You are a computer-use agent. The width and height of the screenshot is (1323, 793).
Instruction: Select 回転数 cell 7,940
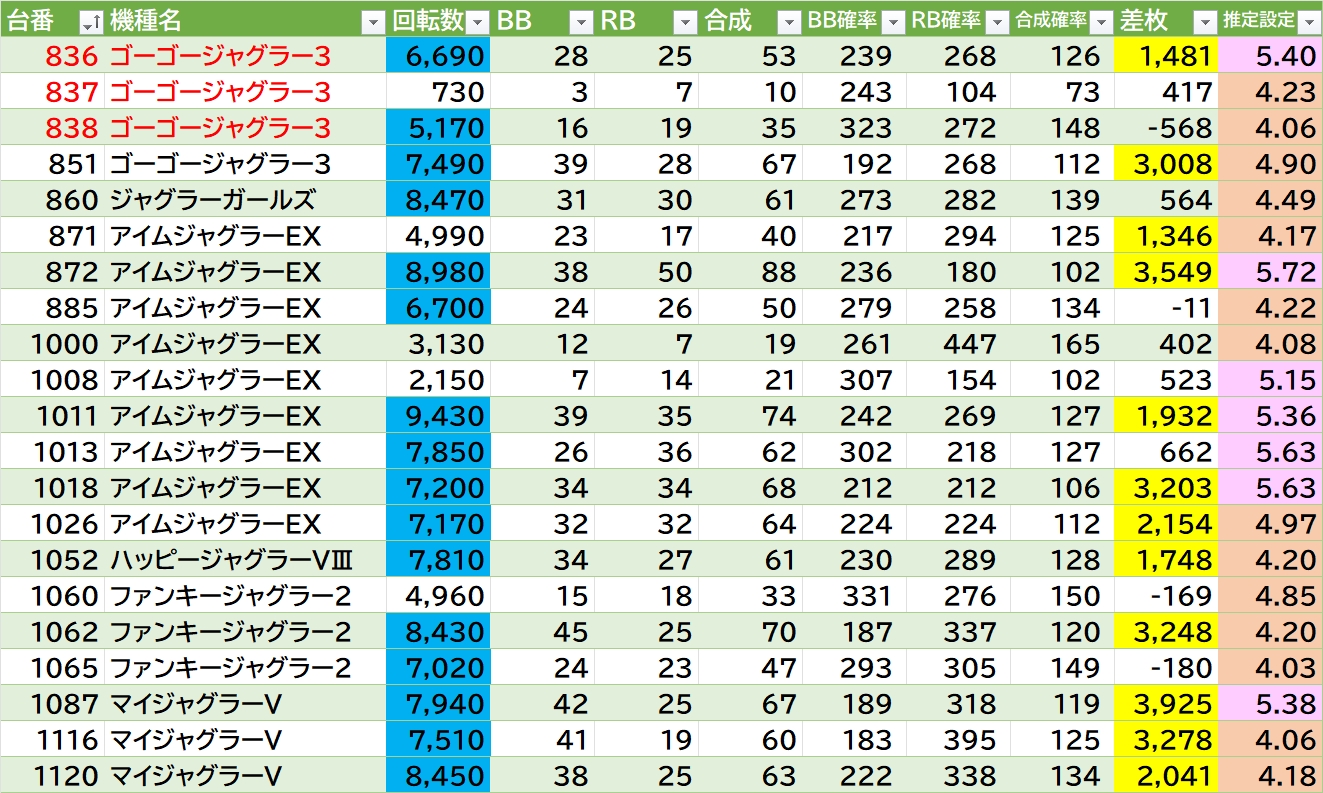pos(438,704)
